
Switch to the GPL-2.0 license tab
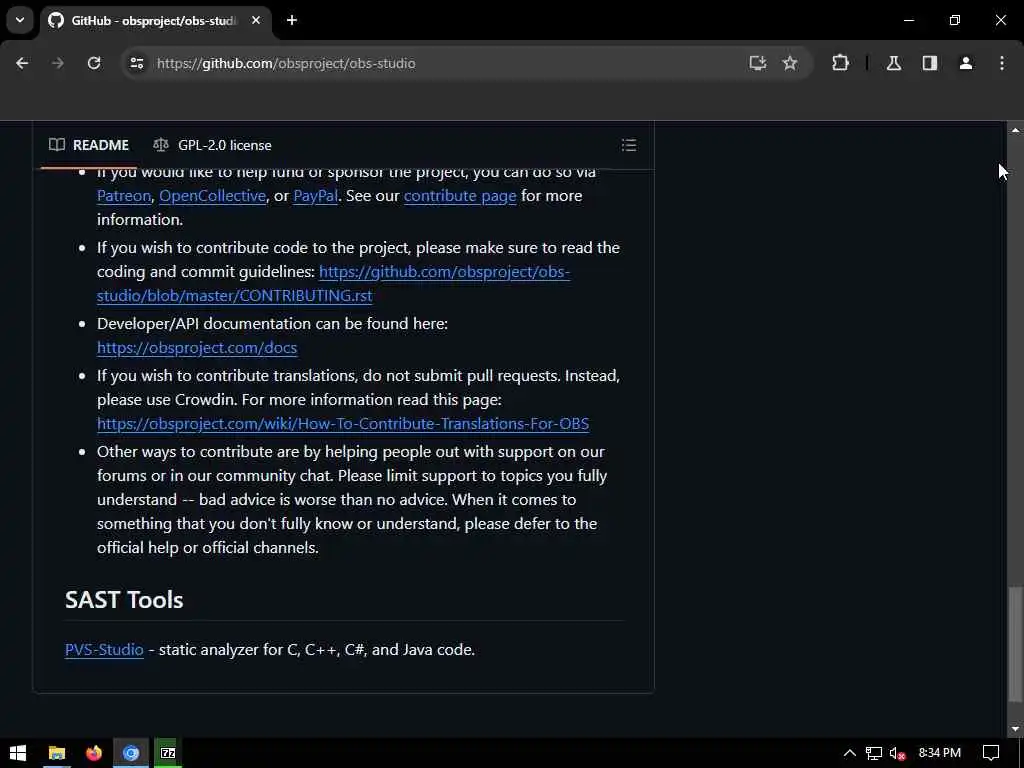tap(212, 145)
